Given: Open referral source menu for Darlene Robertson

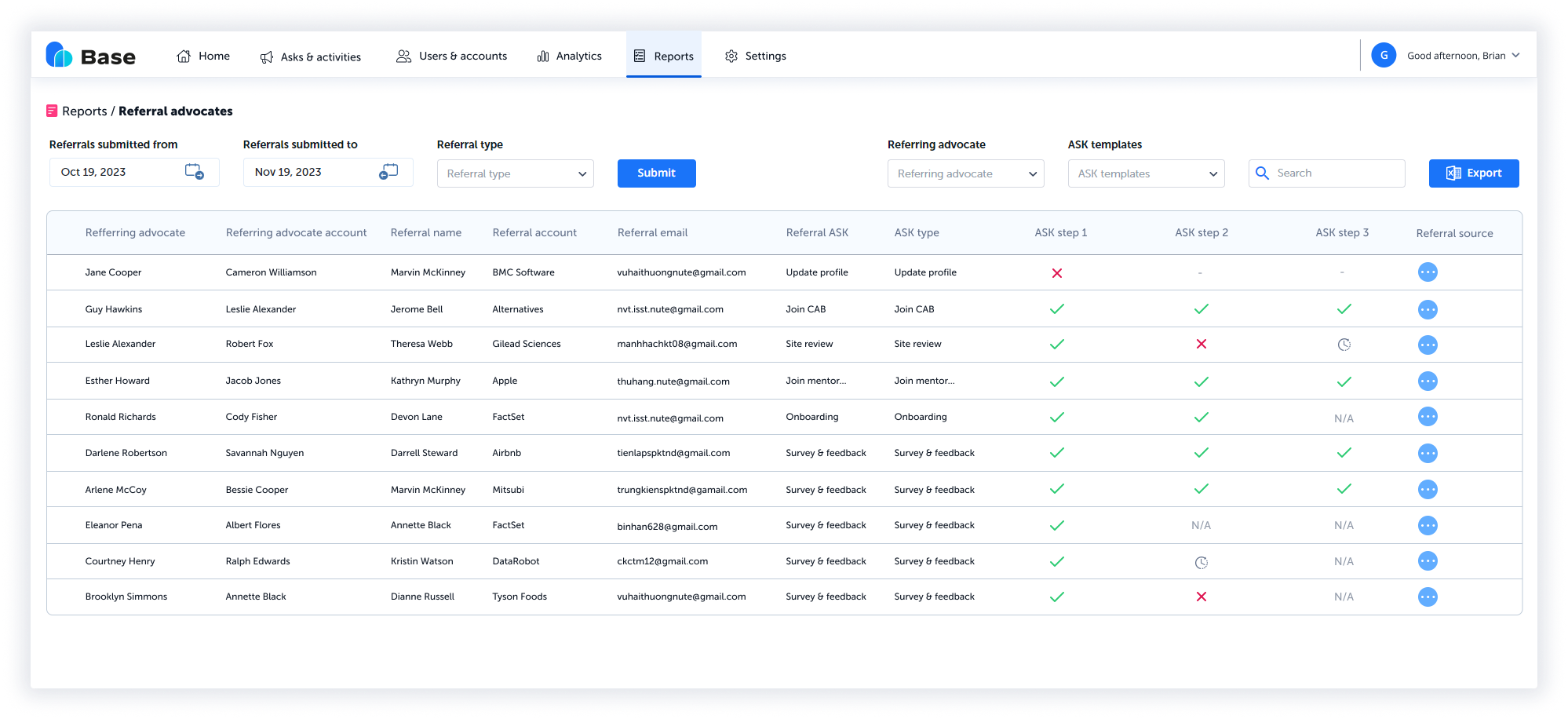Looking at the screenshot, I should 1428,453.
